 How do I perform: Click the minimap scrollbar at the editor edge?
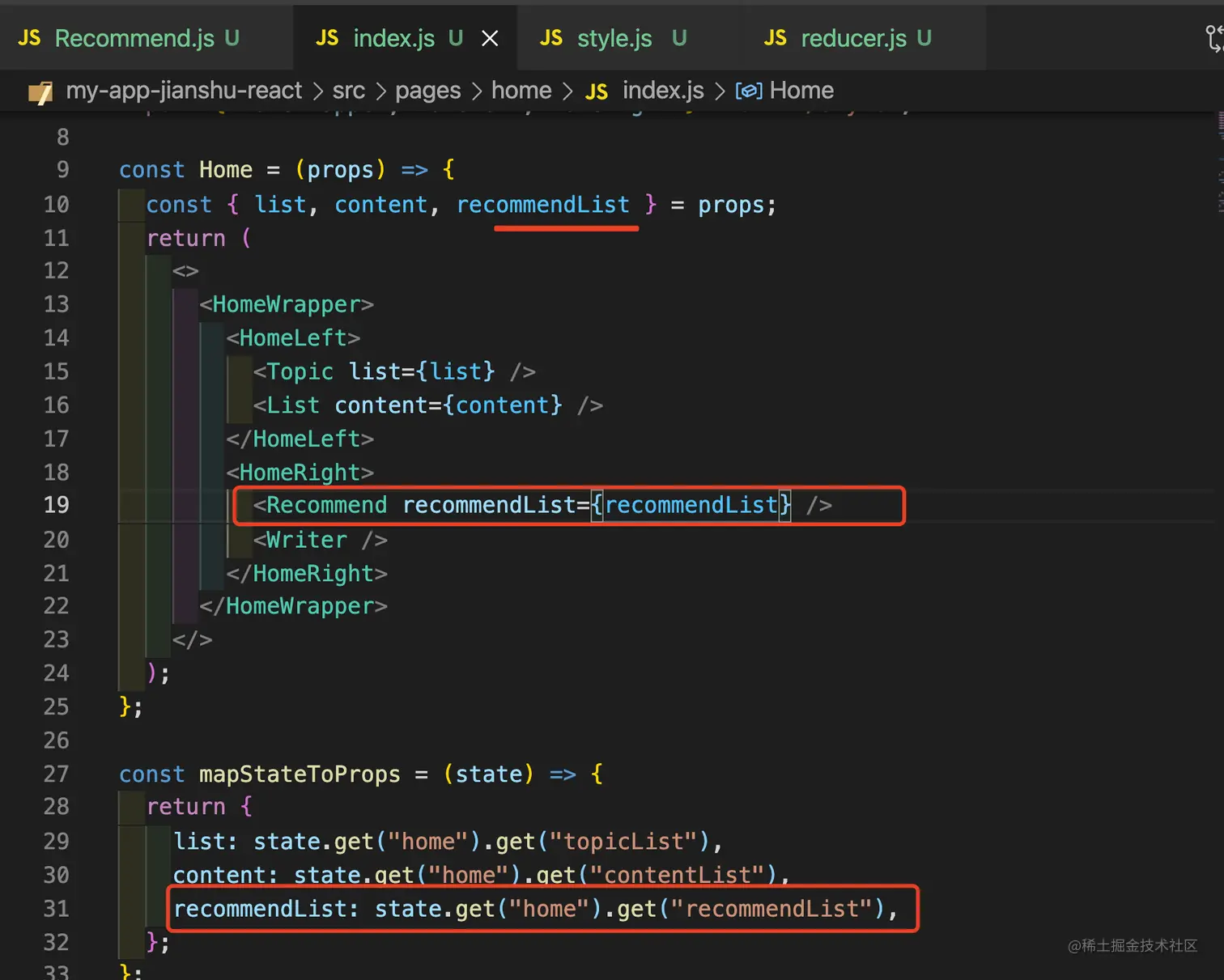pos(1219,162)
